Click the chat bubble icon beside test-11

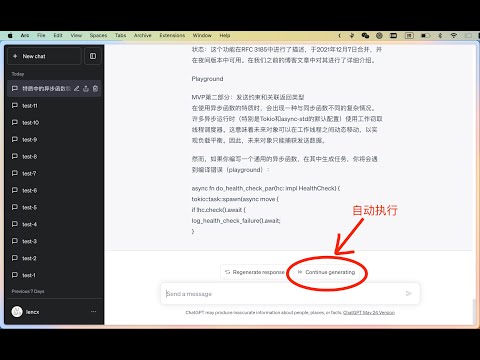(x=15, y=105)
